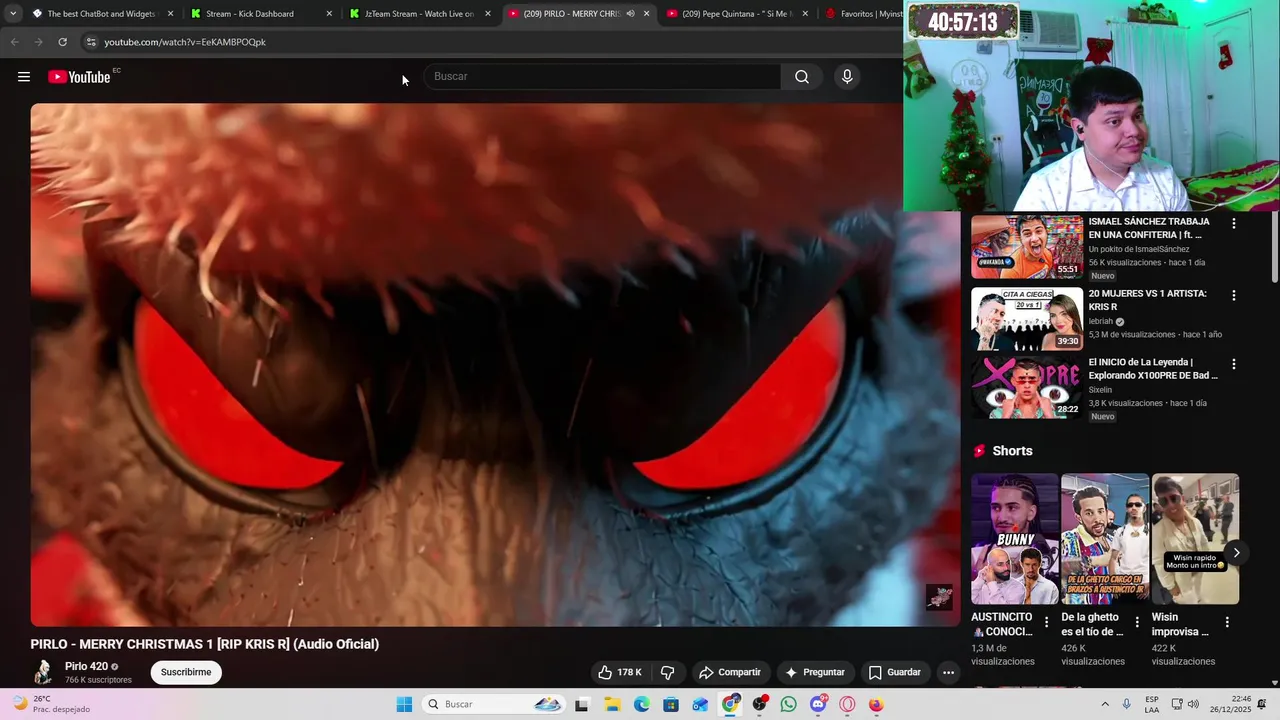Viewport: 1280px width, 720px height.
Task: Show hidden system tray icons chevron
Action: (x=1105, y=704)
